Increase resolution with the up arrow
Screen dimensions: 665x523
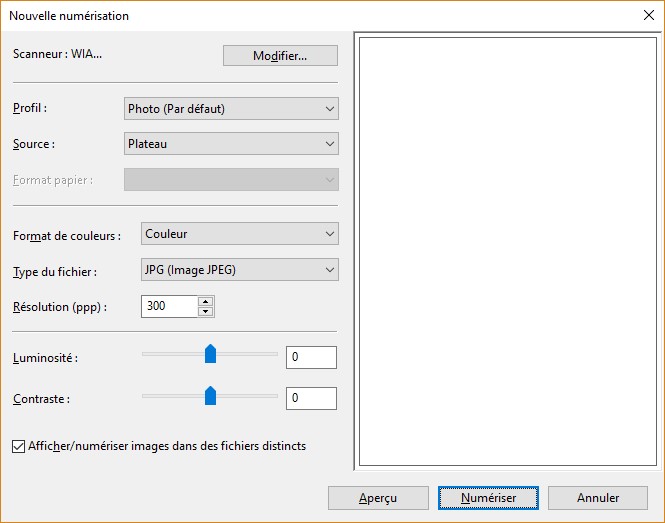205,301
